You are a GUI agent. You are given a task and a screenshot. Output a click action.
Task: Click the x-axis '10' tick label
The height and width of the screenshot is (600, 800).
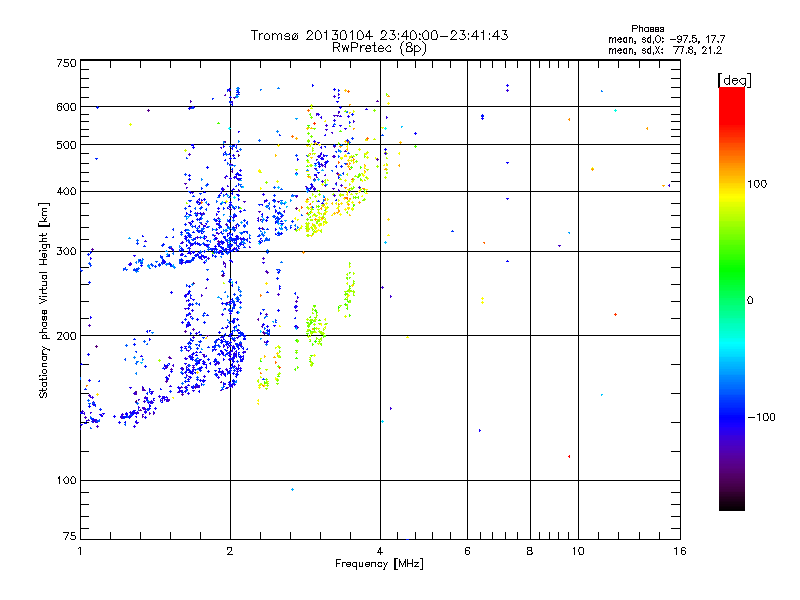578,551
